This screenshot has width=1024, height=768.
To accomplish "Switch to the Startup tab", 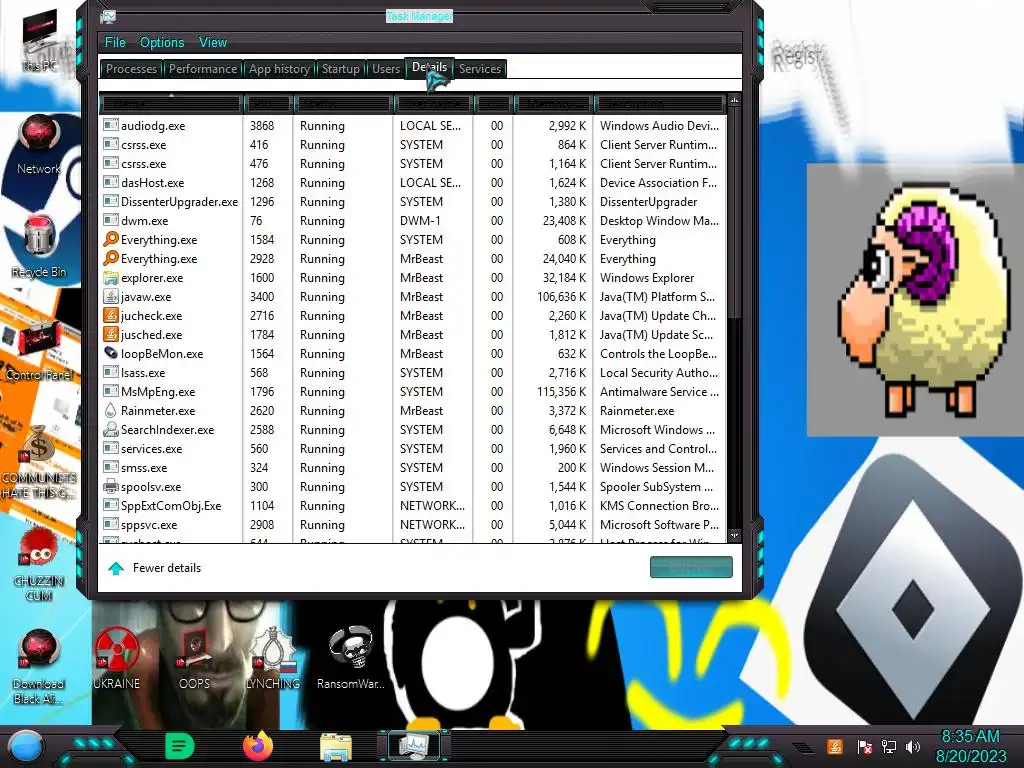I will [340, 69].
